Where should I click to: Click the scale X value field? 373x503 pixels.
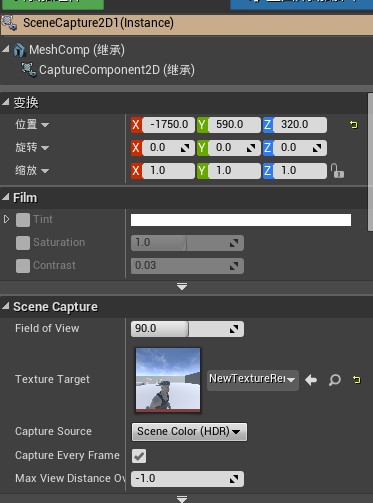(168, 171)
